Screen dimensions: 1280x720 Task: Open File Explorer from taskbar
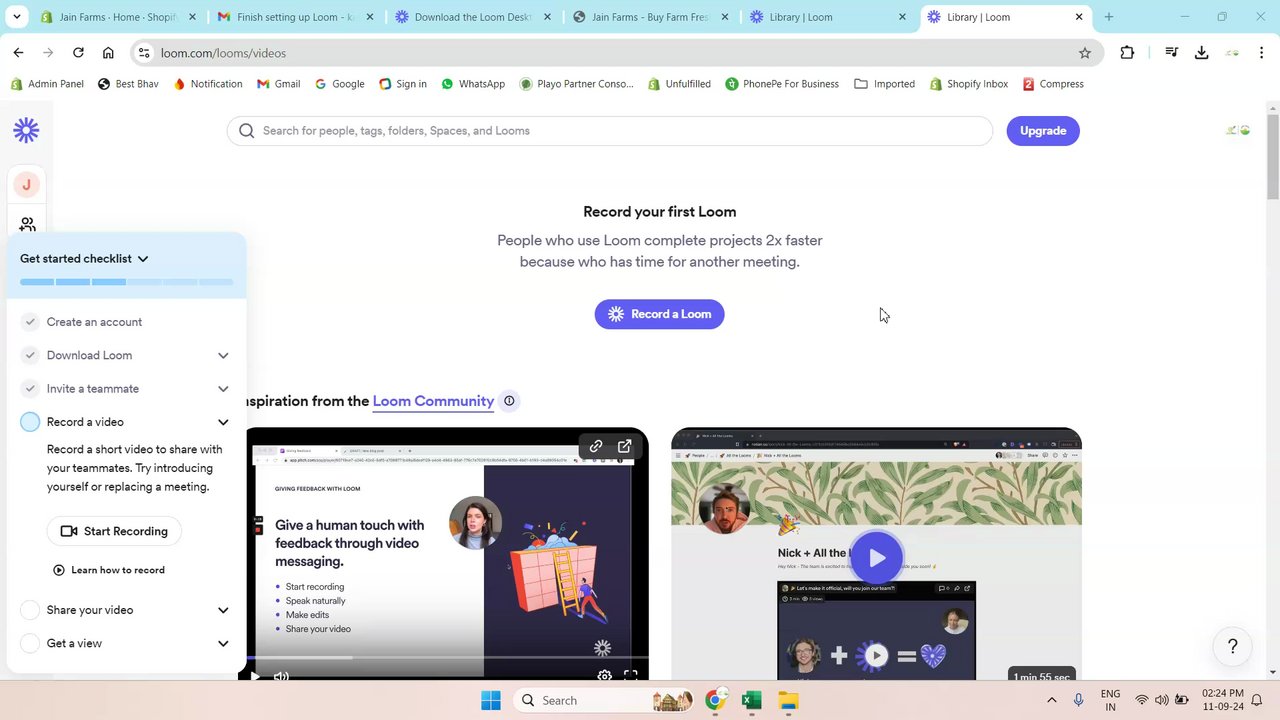pos(789,700)
